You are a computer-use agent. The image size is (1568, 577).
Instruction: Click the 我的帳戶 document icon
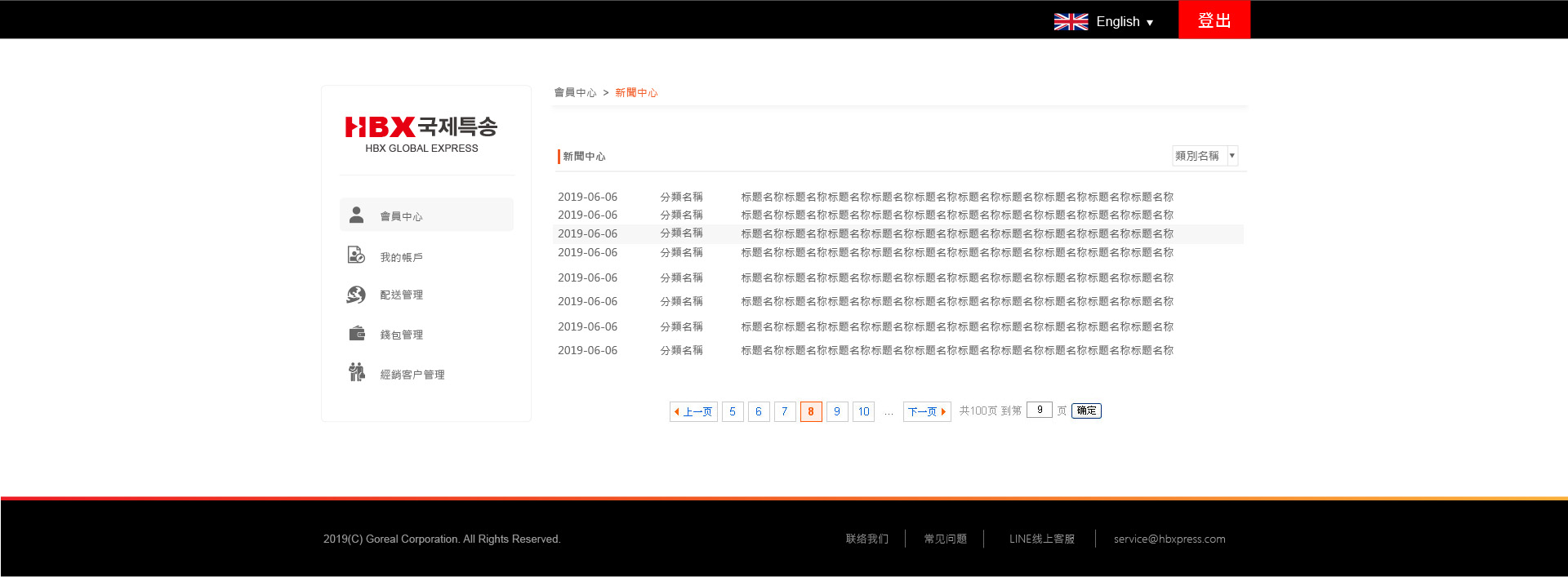356,255
